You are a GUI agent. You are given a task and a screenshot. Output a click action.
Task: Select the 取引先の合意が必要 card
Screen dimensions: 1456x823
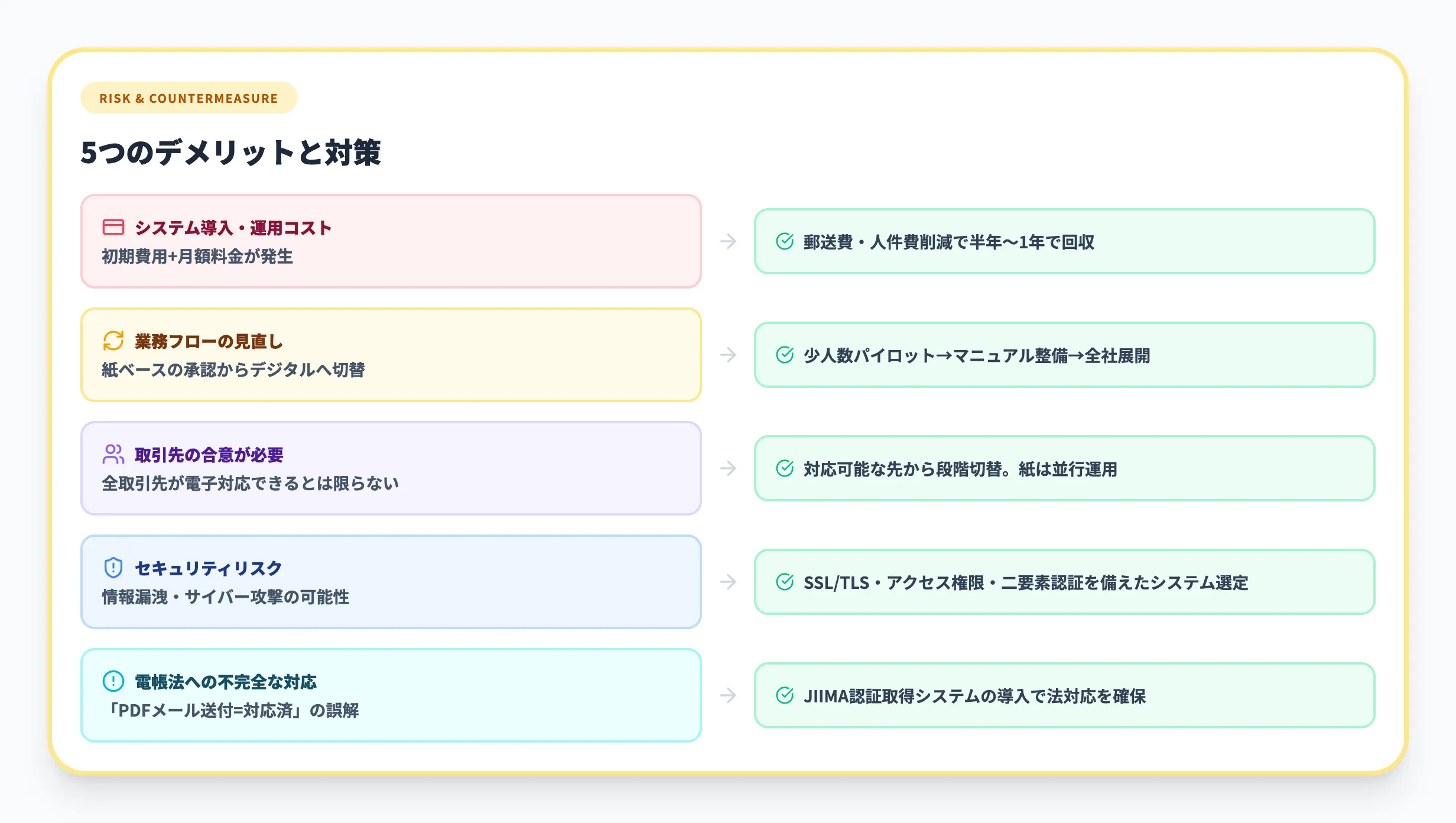(390, 469)
